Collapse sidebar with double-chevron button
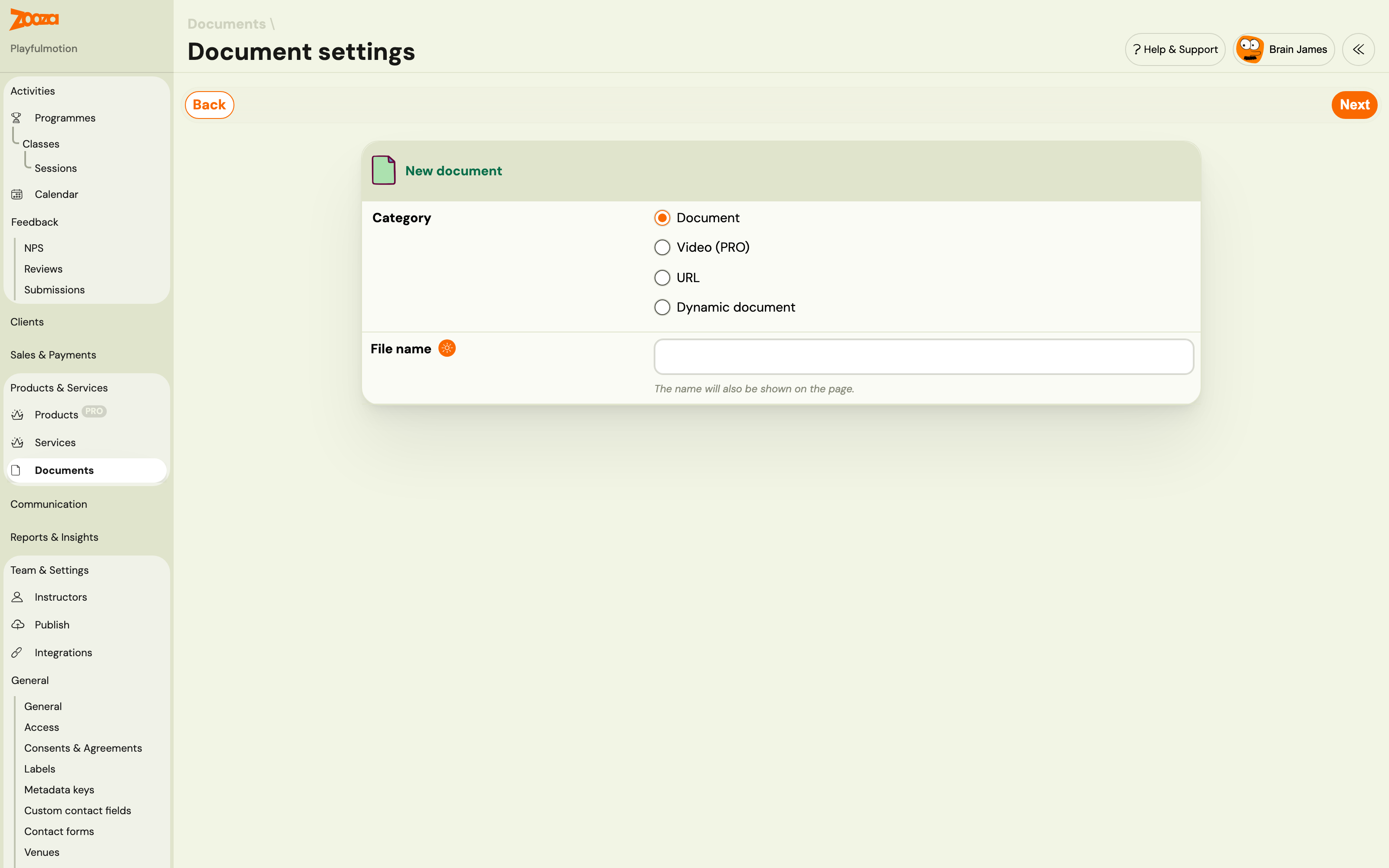 click(x=1358, y=49)
